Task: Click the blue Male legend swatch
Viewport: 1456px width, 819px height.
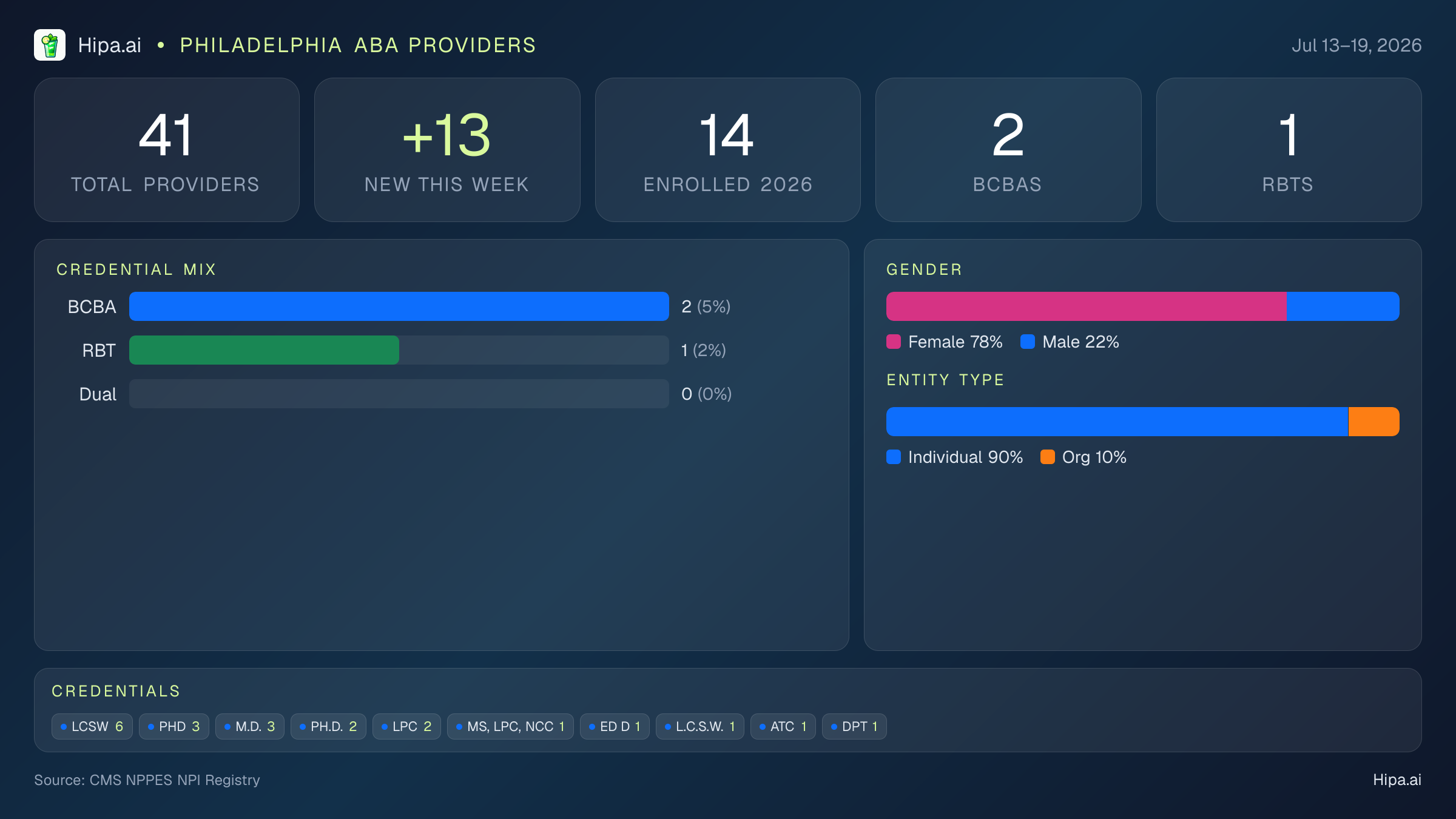Action: coord(1028,342)
